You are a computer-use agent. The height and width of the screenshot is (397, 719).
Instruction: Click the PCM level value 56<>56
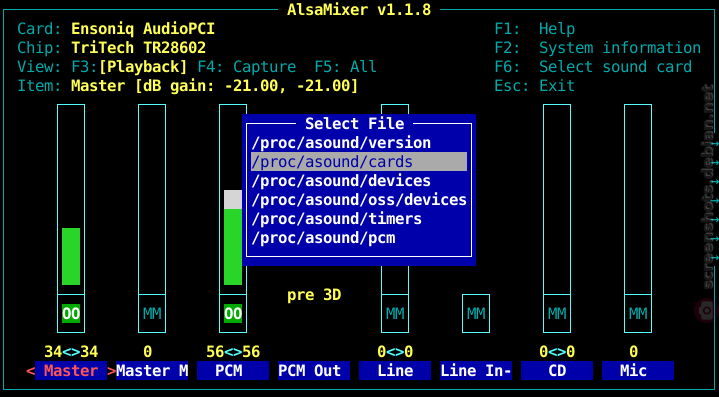(233, 352)
